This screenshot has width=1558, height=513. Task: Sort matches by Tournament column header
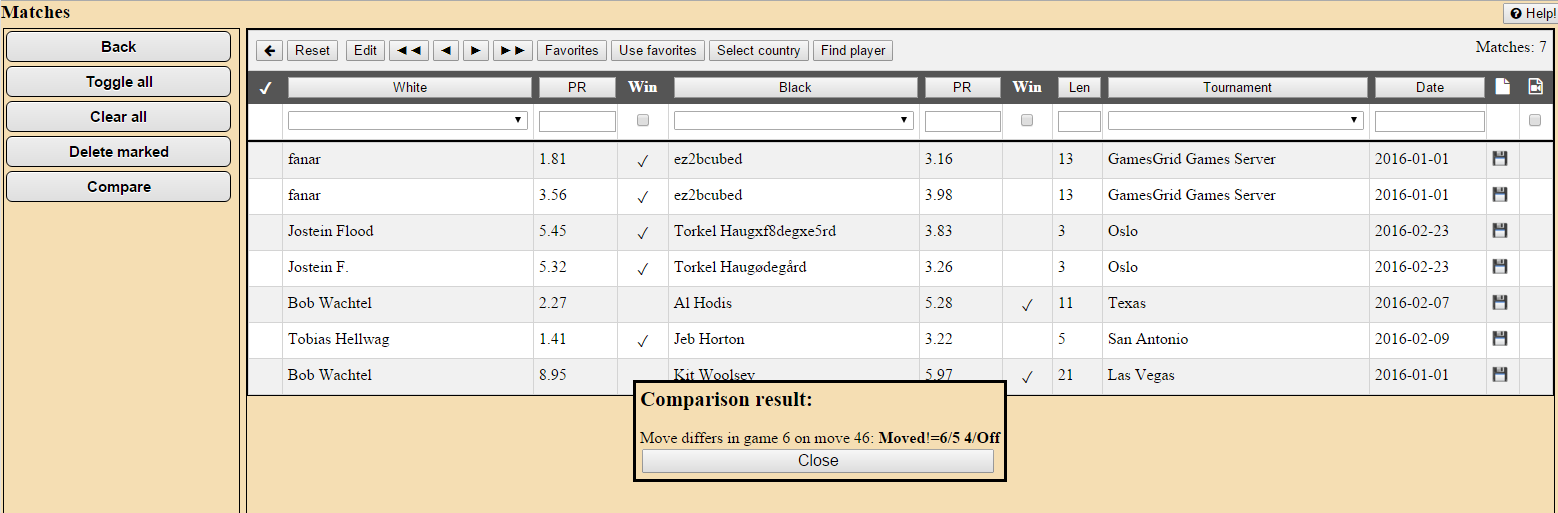click(1237, 87)
